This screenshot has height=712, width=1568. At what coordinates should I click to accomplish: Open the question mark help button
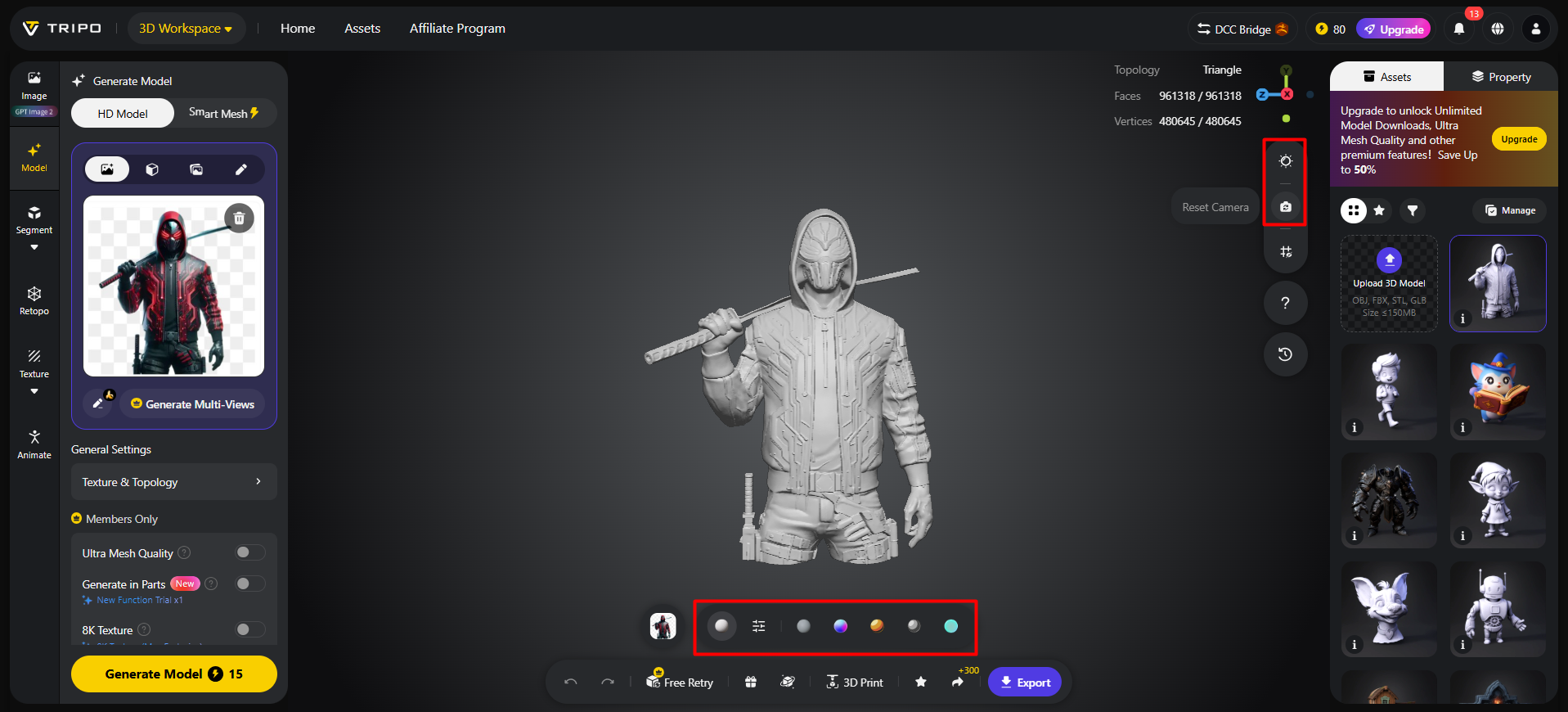point(1286,303)
